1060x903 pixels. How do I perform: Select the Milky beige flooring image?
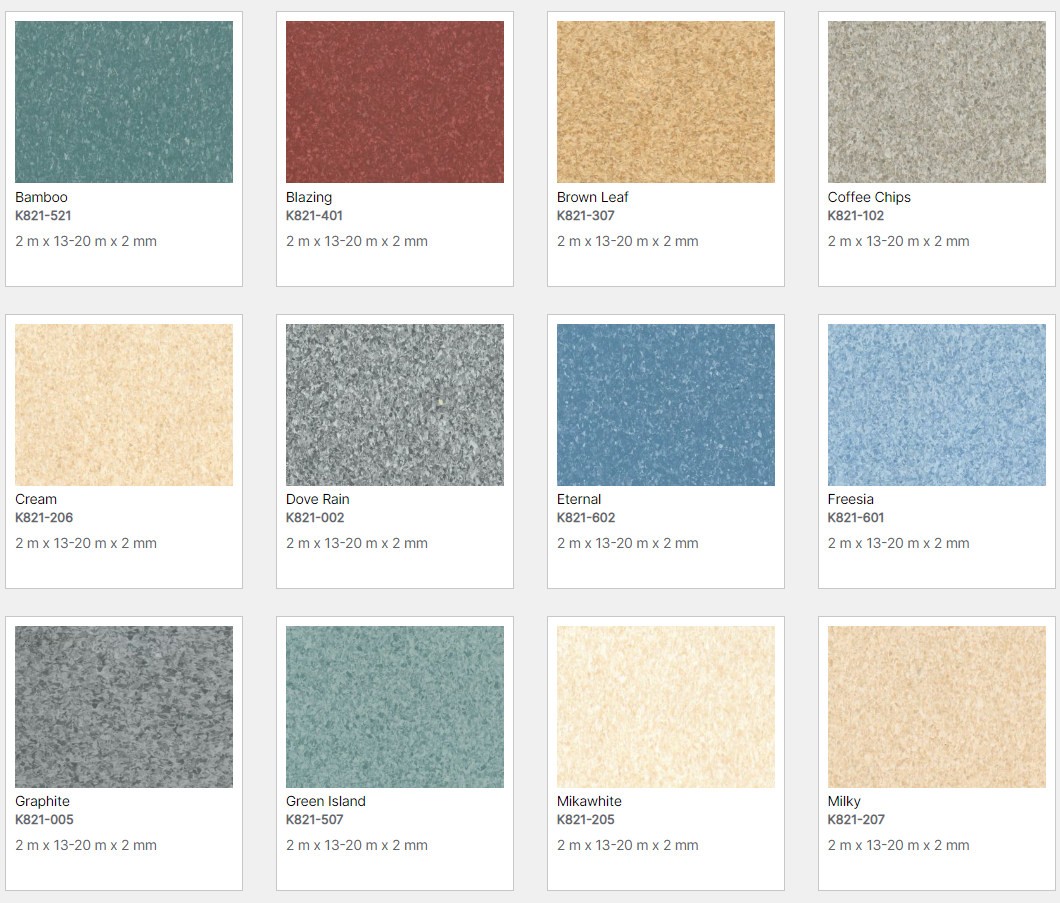[937, 707]
